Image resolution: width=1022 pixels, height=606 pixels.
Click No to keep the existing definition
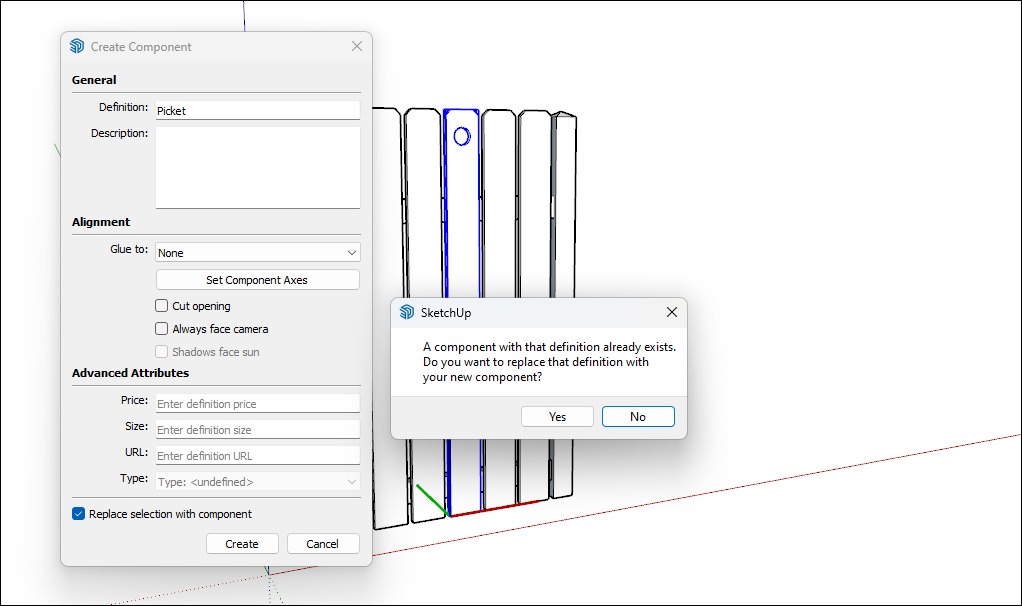(638, 416)
